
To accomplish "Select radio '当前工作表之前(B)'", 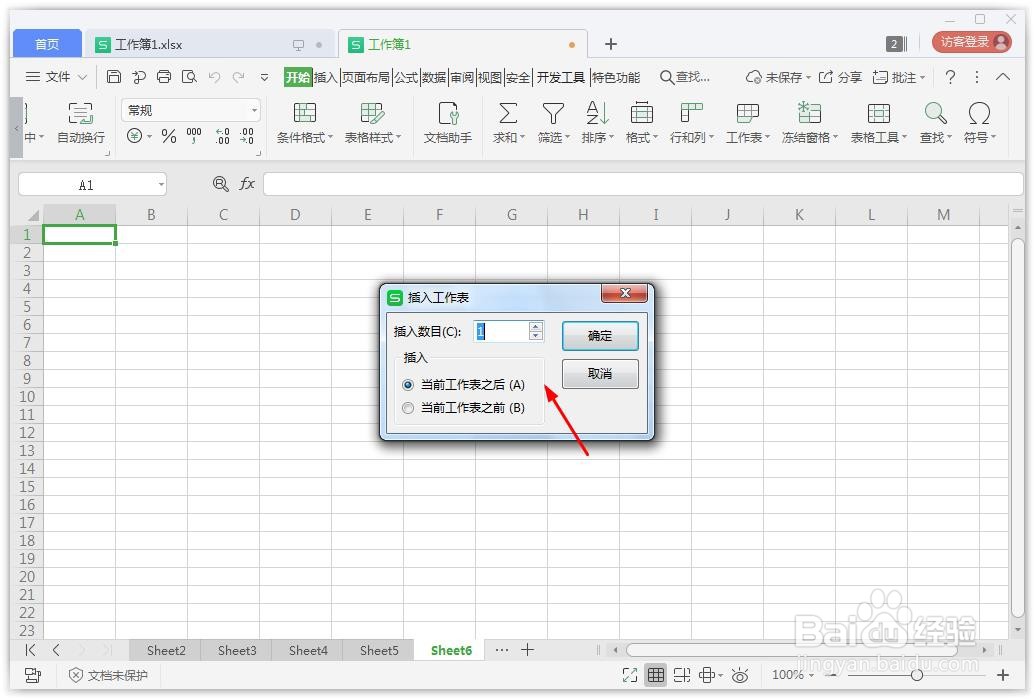I will point(408,407).
